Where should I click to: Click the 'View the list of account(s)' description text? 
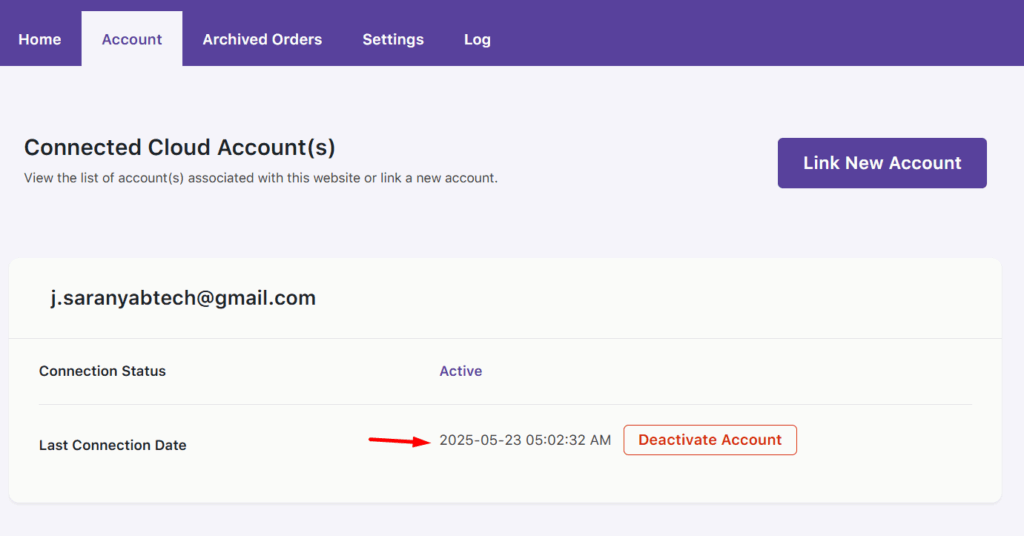click(x=261, y=178)
